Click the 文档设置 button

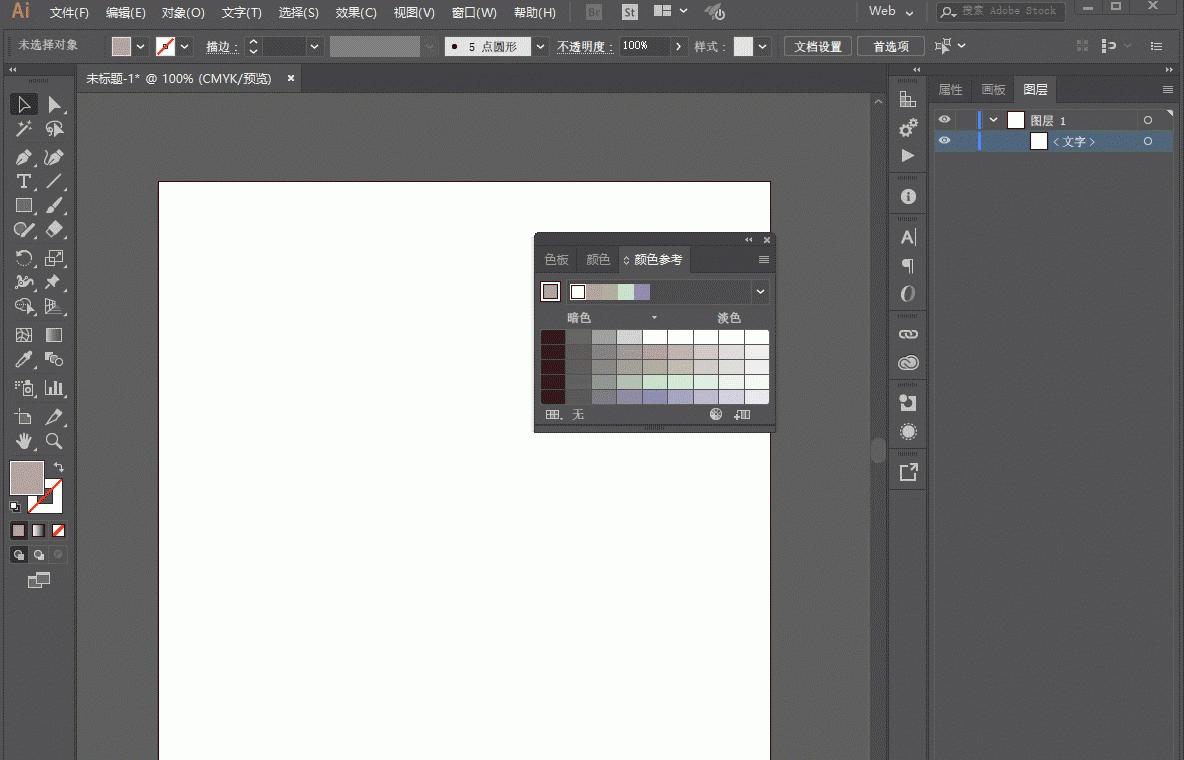tap(818, 47)
